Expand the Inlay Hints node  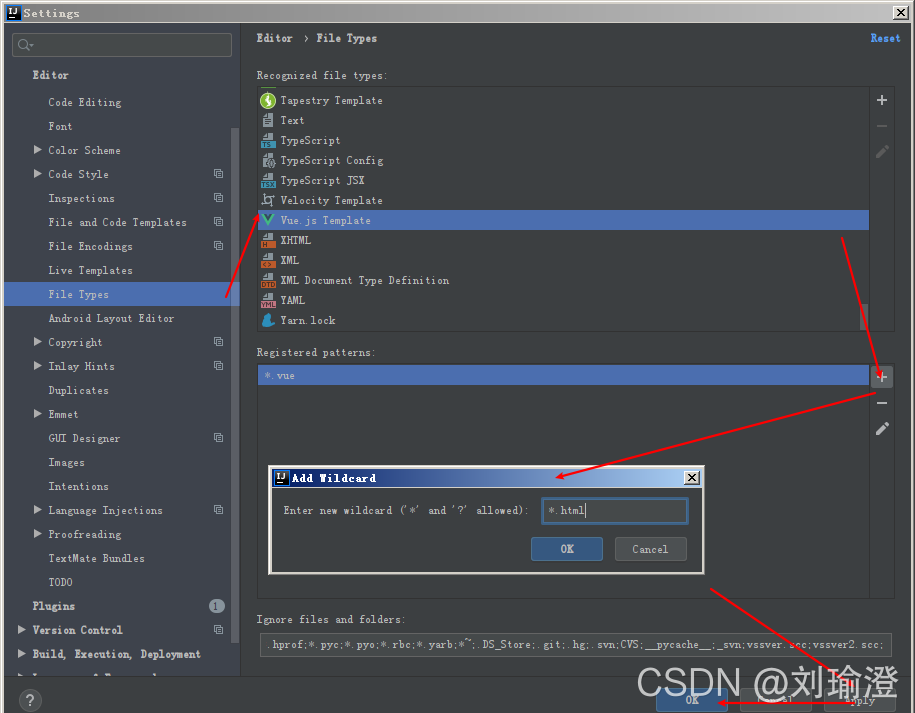[37, 366]
